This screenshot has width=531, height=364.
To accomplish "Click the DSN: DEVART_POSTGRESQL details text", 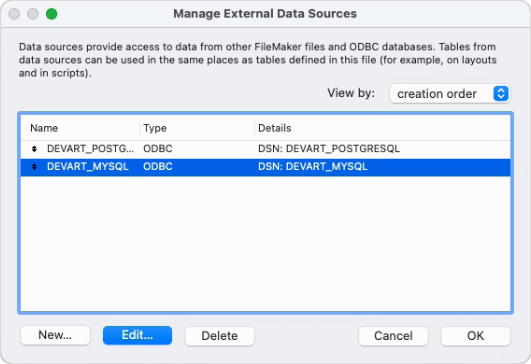I will tap(329, 149).
